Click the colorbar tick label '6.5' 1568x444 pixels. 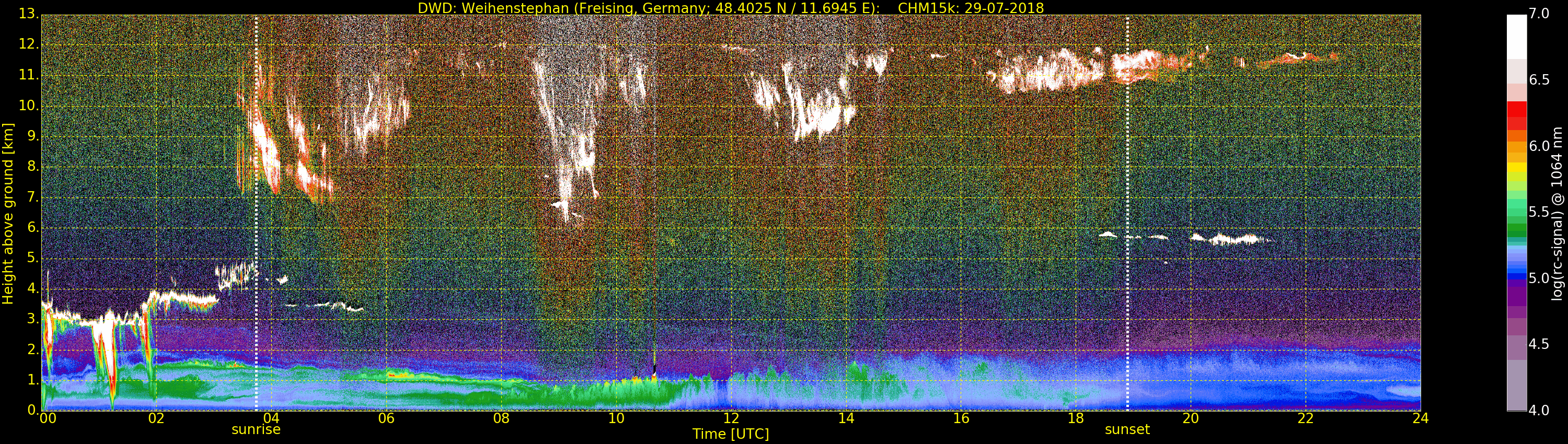[x=1539, y=80]
